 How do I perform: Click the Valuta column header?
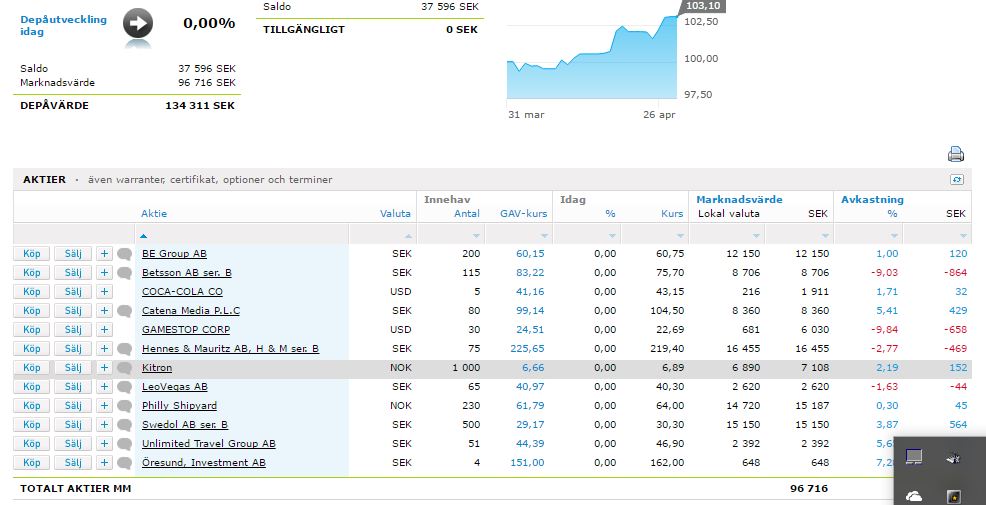coord(395,214)
